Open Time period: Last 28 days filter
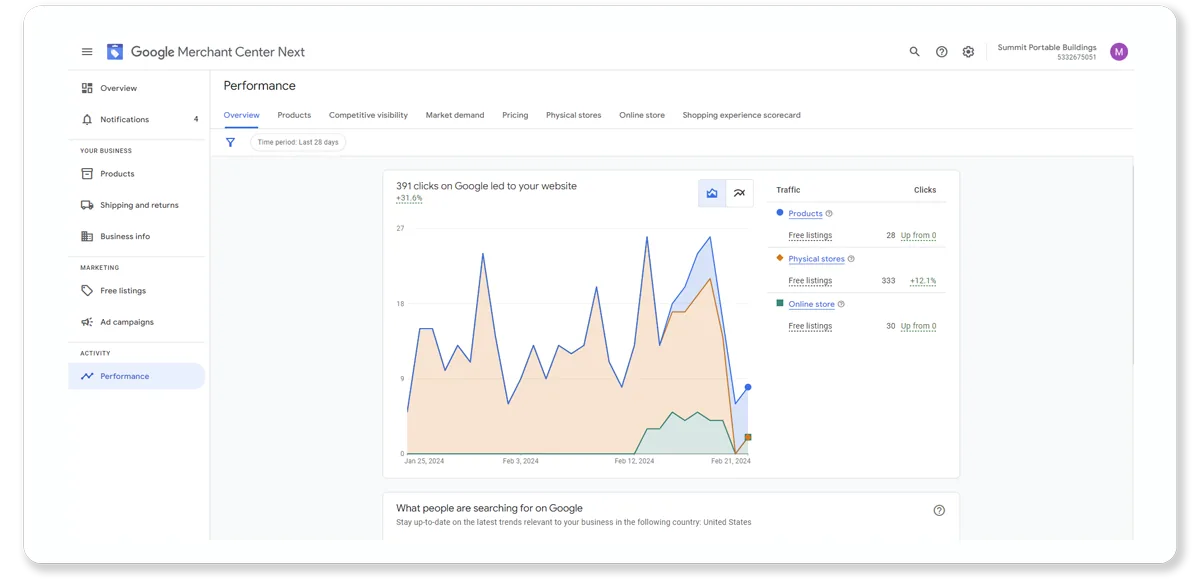The width and height of the screenshot is (1200, 580). tap(298, 142)
